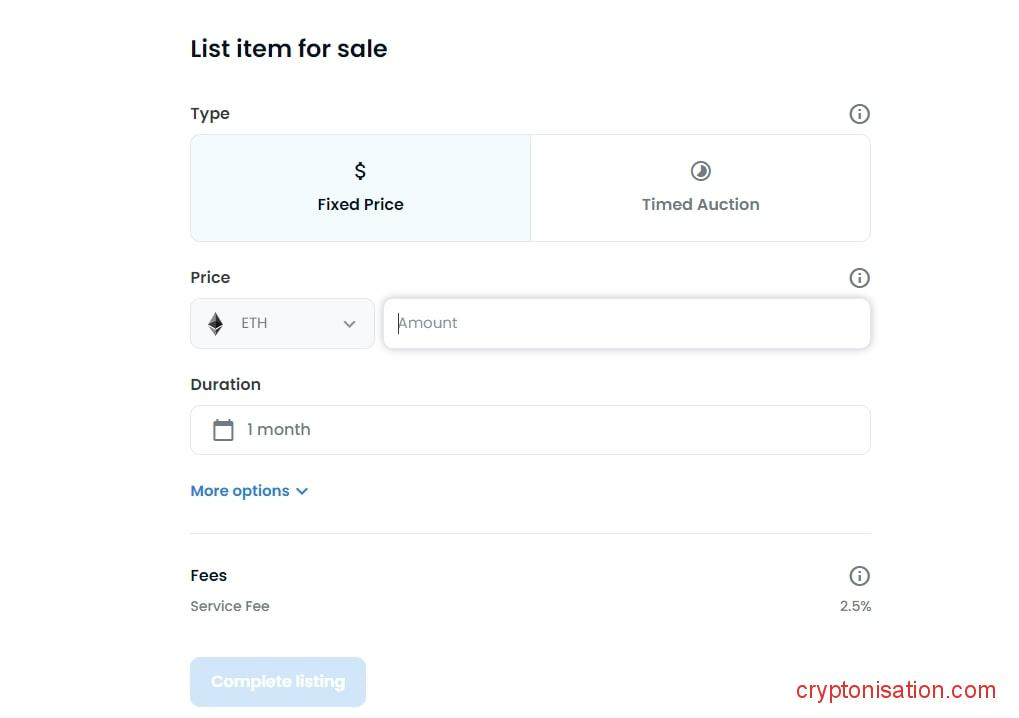Click the info icon beside Type
This screenshot has height=718, width=1019.
859,114
